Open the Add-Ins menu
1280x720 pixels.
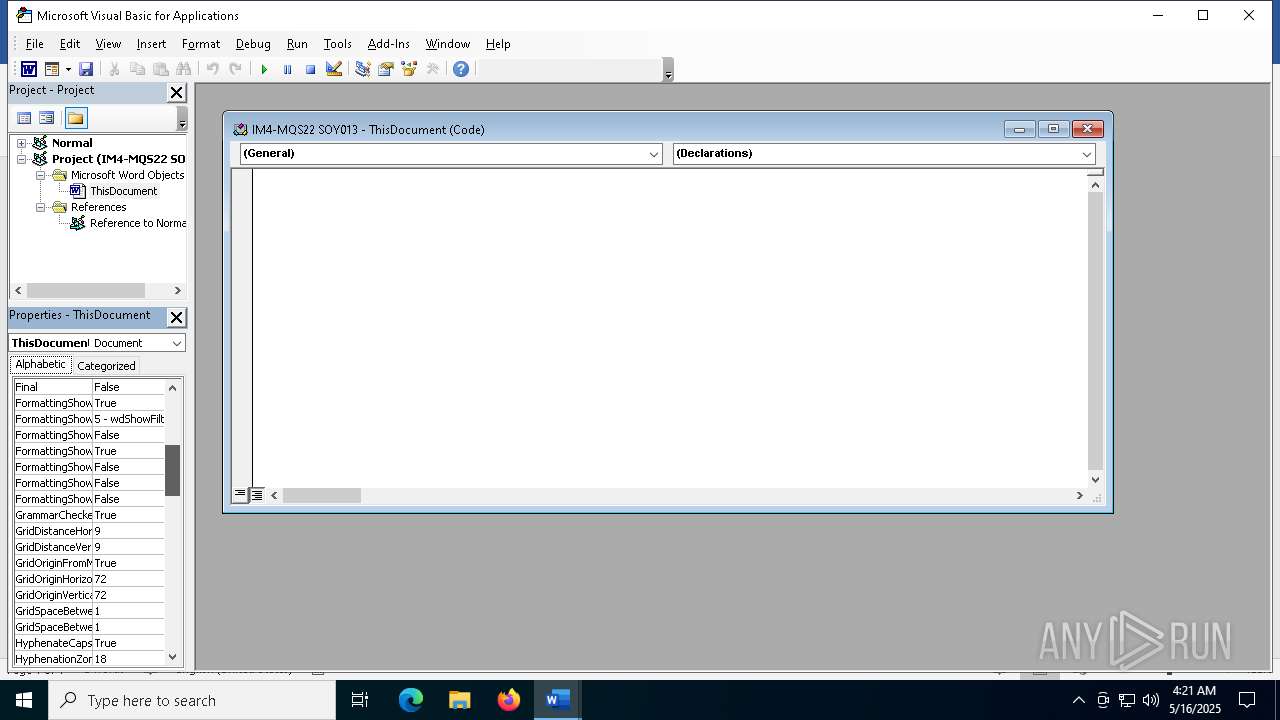point(388,44)
